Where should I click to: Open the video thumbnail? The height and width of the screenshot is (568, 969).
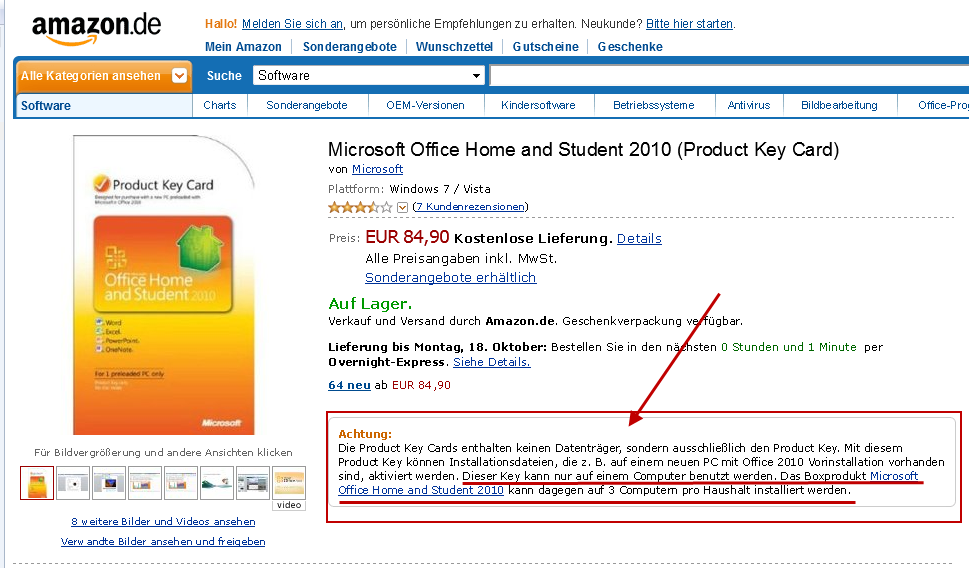(289, 488)
